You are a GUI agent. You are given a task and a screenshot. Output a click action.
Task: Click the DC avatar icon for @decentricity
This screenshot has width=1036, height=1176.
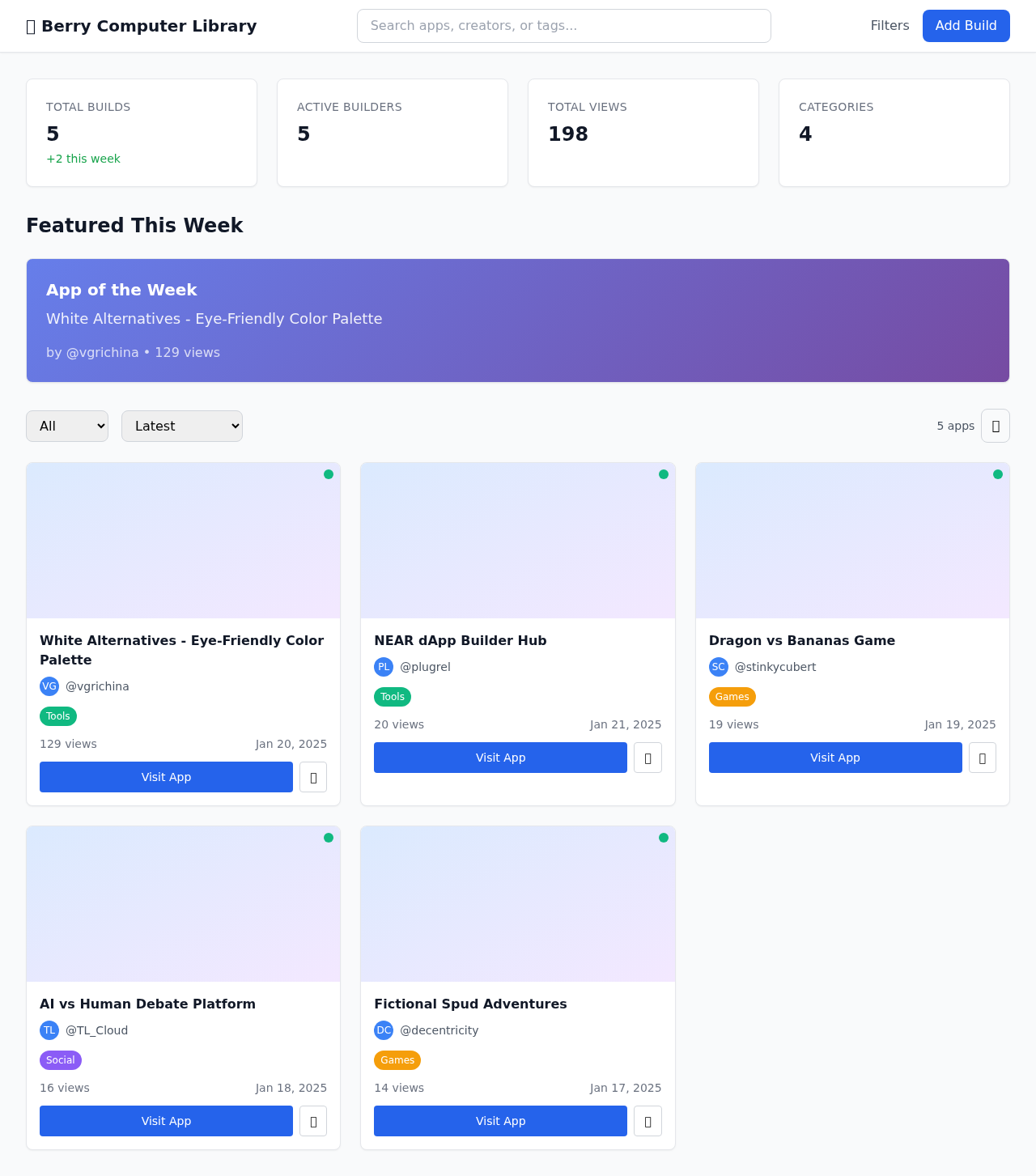pyautogui.click(x=384, y=1030)
